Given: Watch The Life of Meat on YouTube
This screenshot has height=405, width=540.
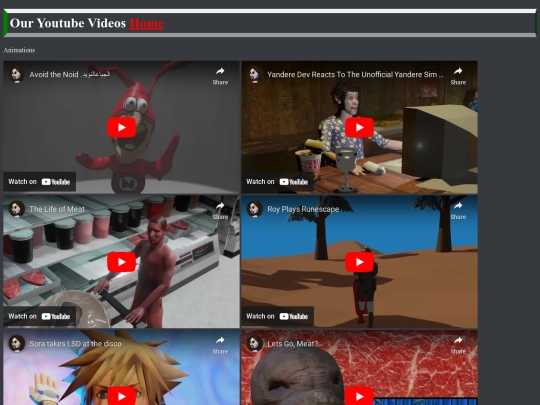Looking at the screenshot, I should click(x=39, y=316).
